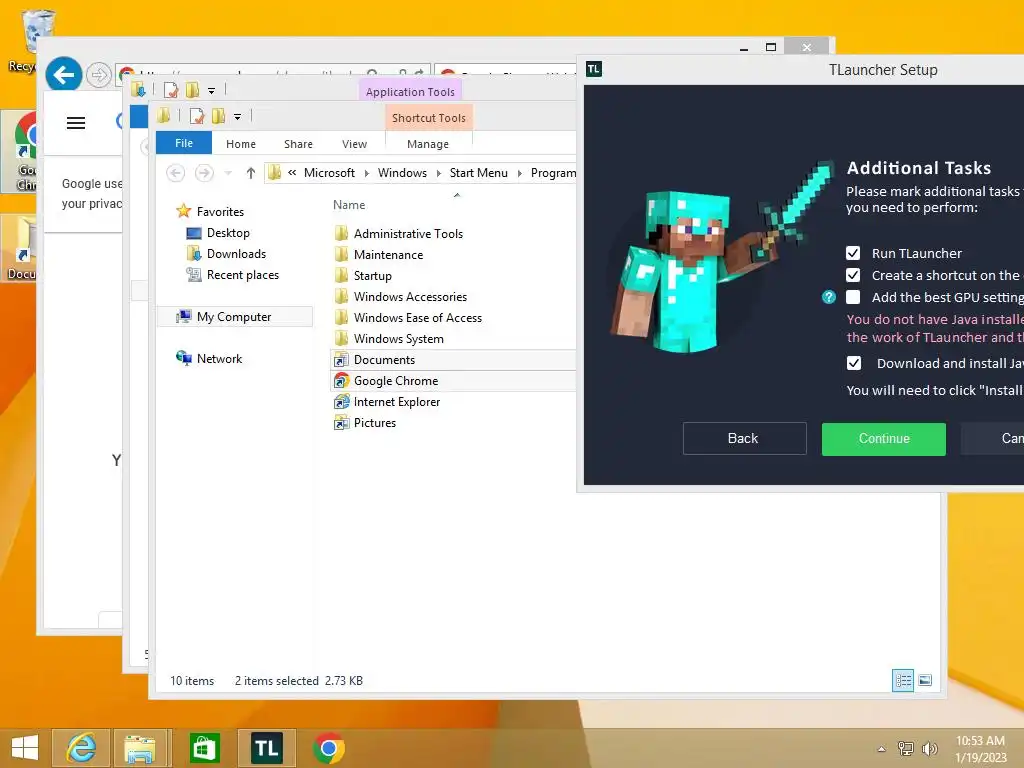This screenshot has width=1024, height=768.
Task: Switch Explorer to details view icon
Action: (x=903, y=680)
